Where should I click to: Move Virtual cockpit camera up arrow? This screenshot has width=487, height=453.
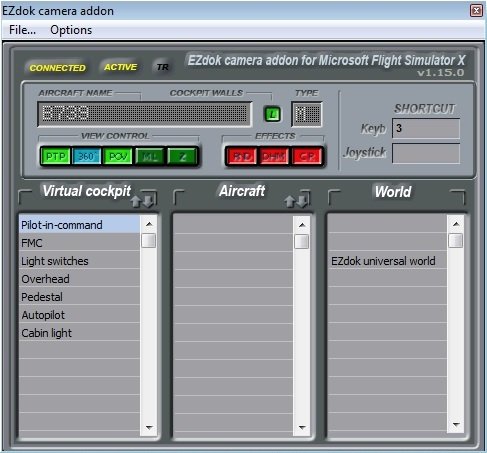click(136, 201)
